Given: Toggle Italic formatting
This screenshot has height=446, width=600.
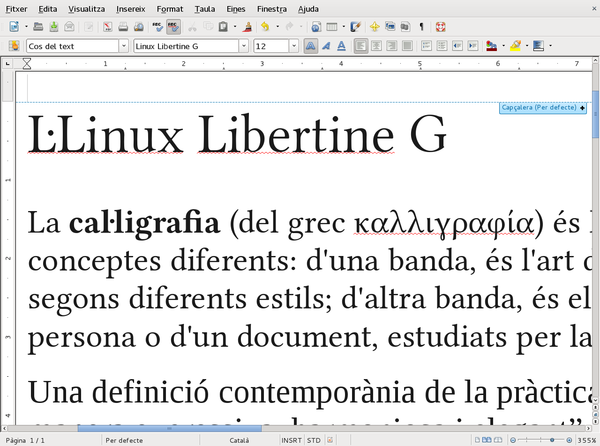Looking at the screenshot, I should tap(326, 46).
